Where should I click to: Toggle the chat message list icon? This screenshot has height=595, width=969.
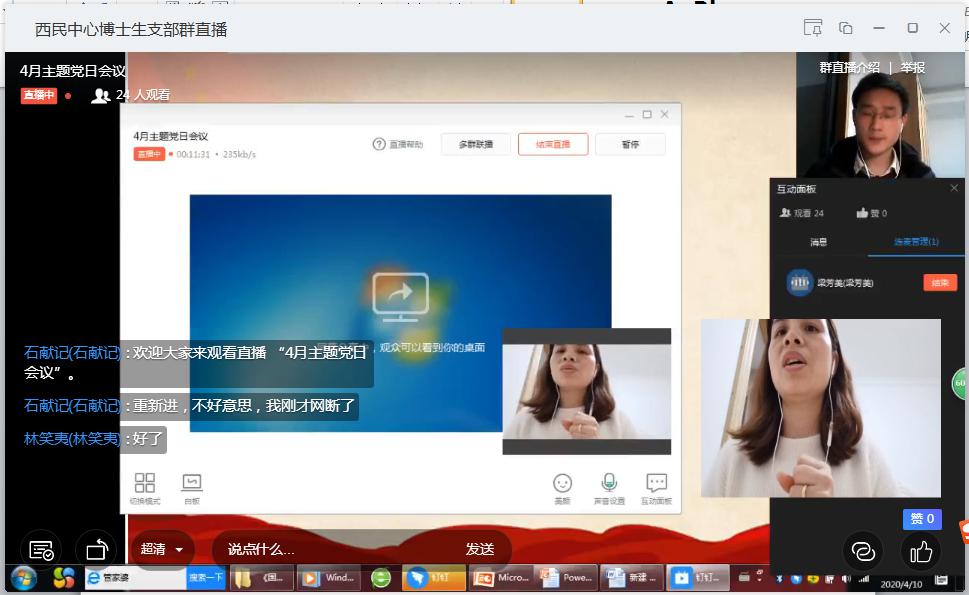click(41, 550)
